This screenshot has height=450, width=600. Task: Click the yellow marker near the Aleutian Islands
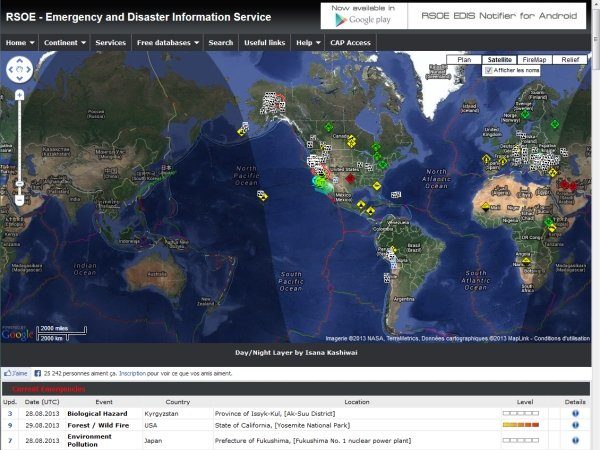click(241, 132)
